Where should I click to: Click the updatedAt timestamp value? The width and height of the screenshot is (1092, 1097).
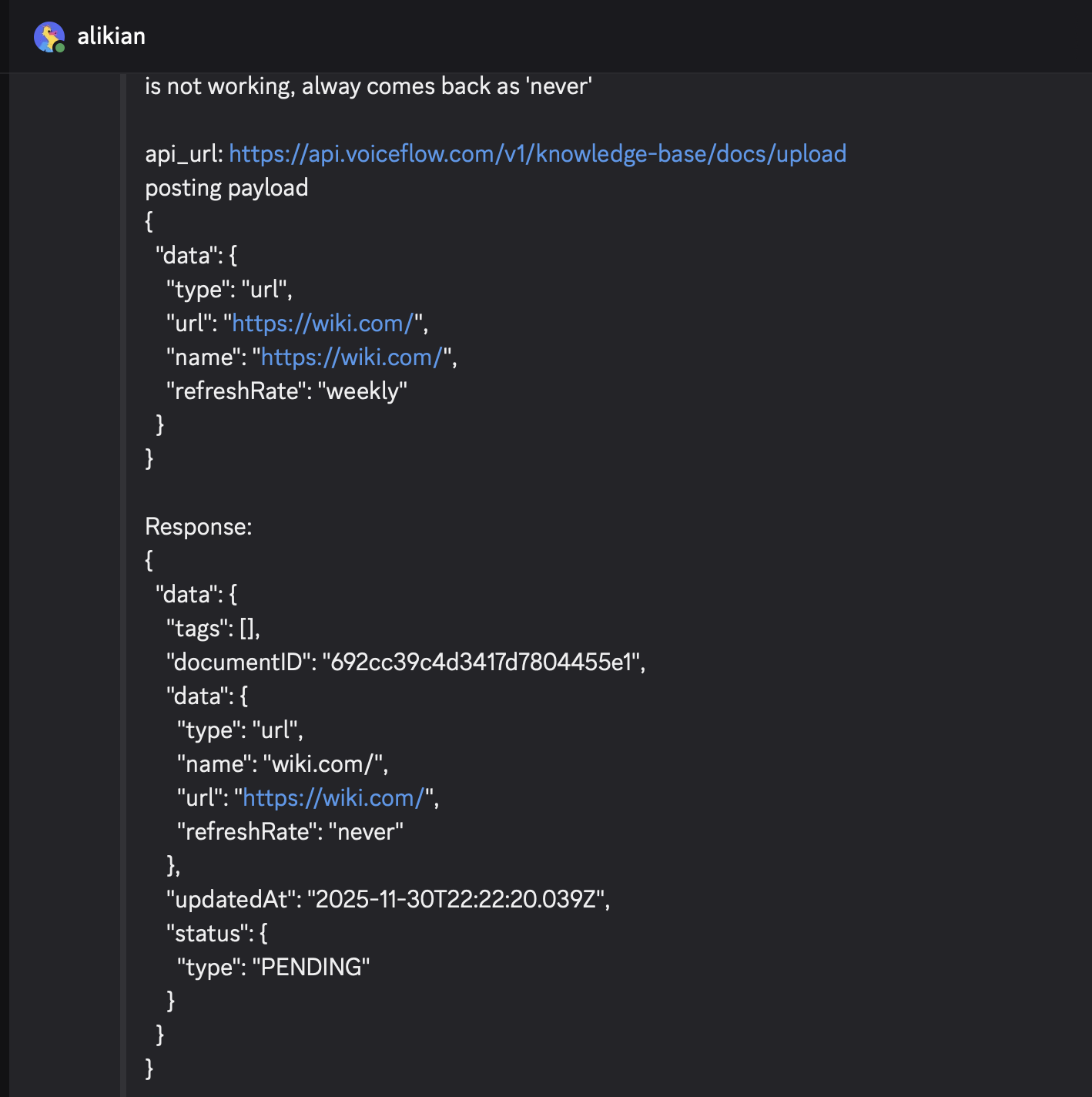pos(457,900)
